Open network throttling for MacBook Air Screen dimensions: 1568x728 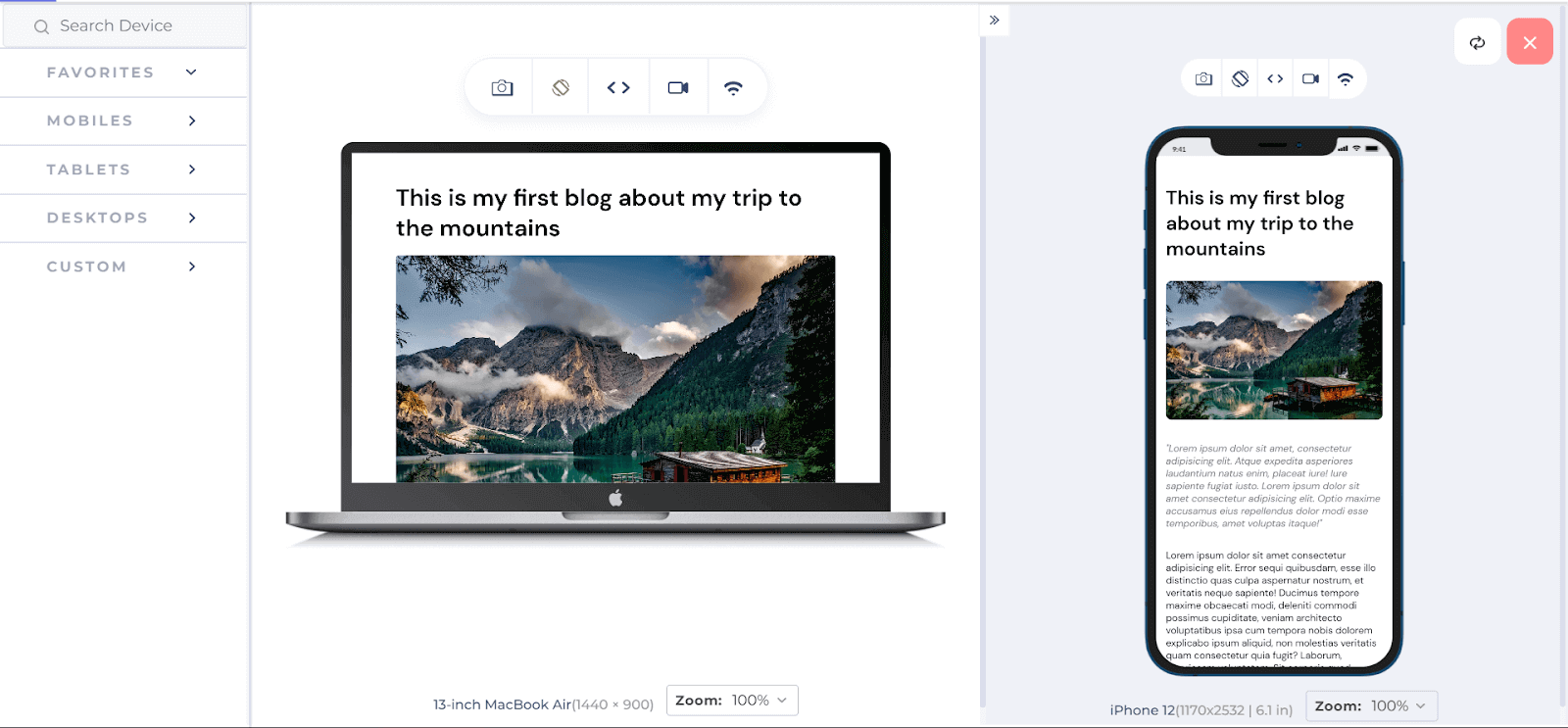pyautogui.click(x=733, y=88)
